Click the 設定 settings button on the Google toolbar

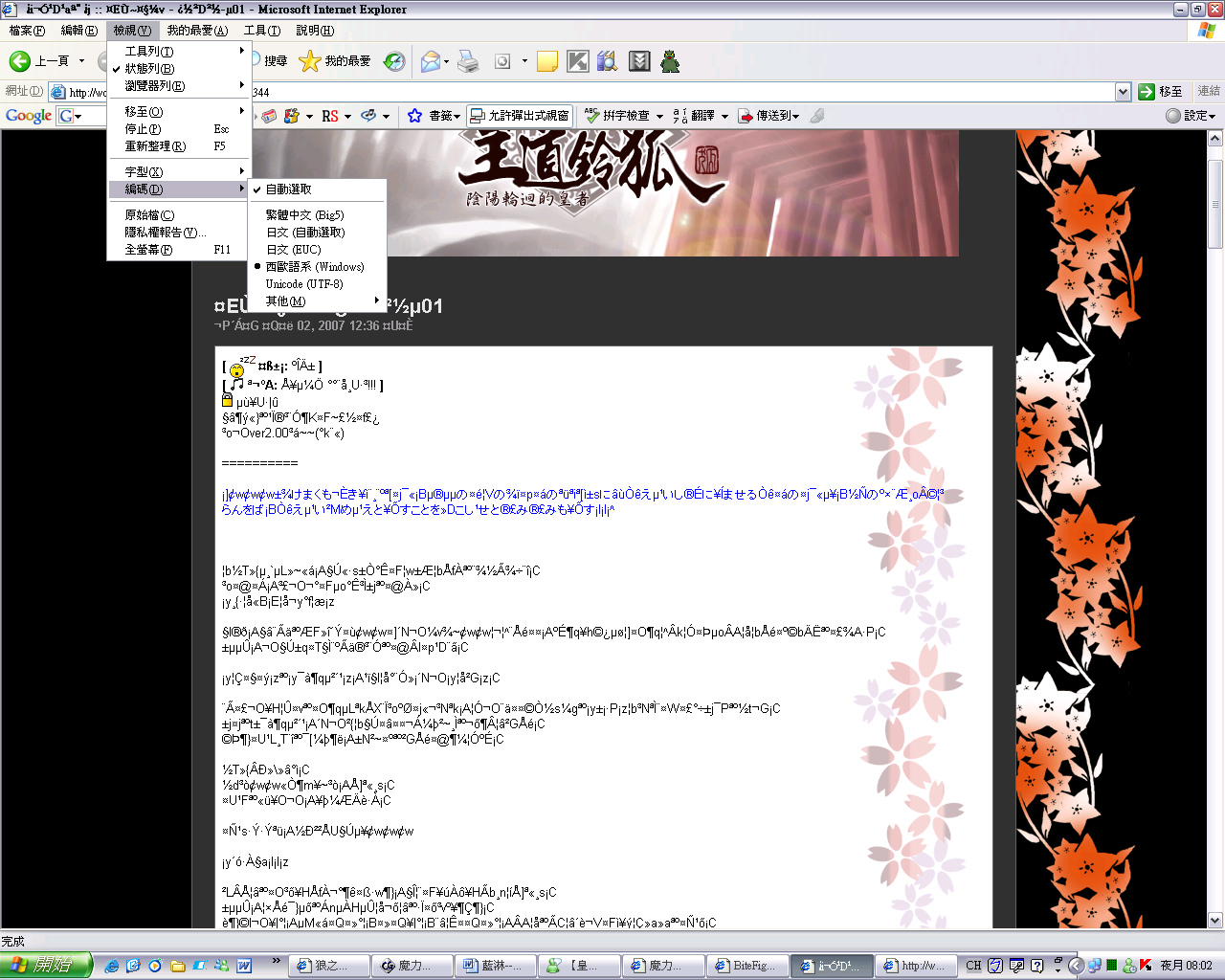click(1191, 116)
